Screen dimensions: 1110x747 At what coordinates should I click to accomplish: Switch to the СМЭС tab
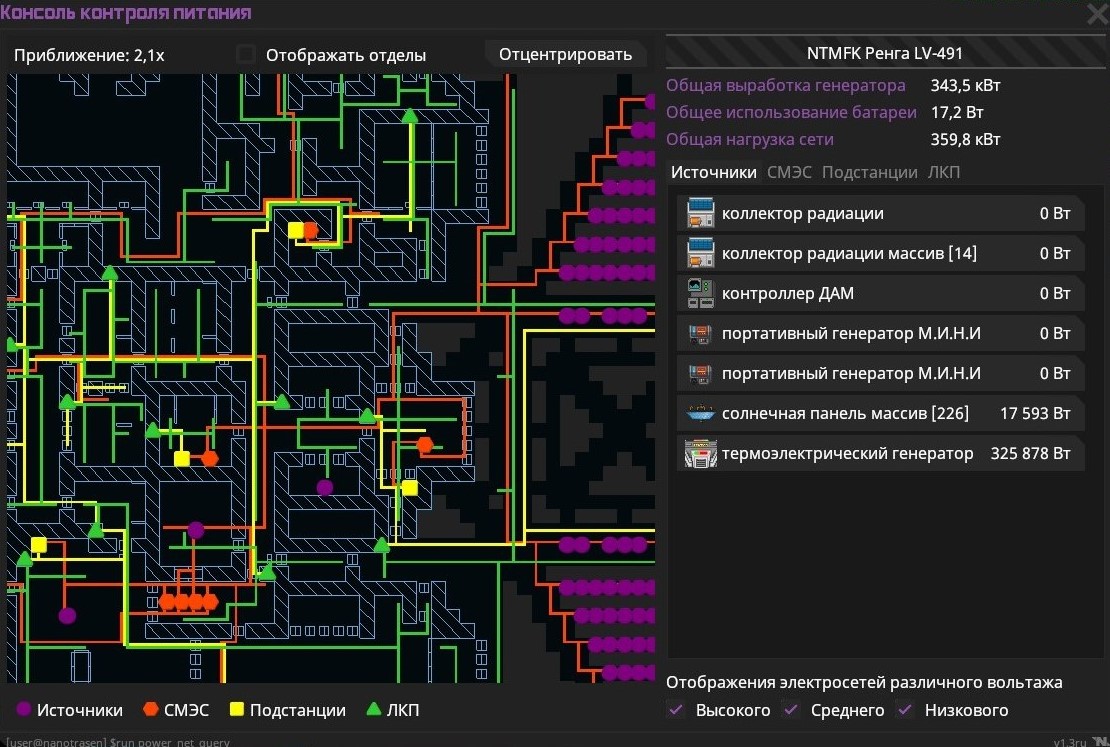[789, 172]
